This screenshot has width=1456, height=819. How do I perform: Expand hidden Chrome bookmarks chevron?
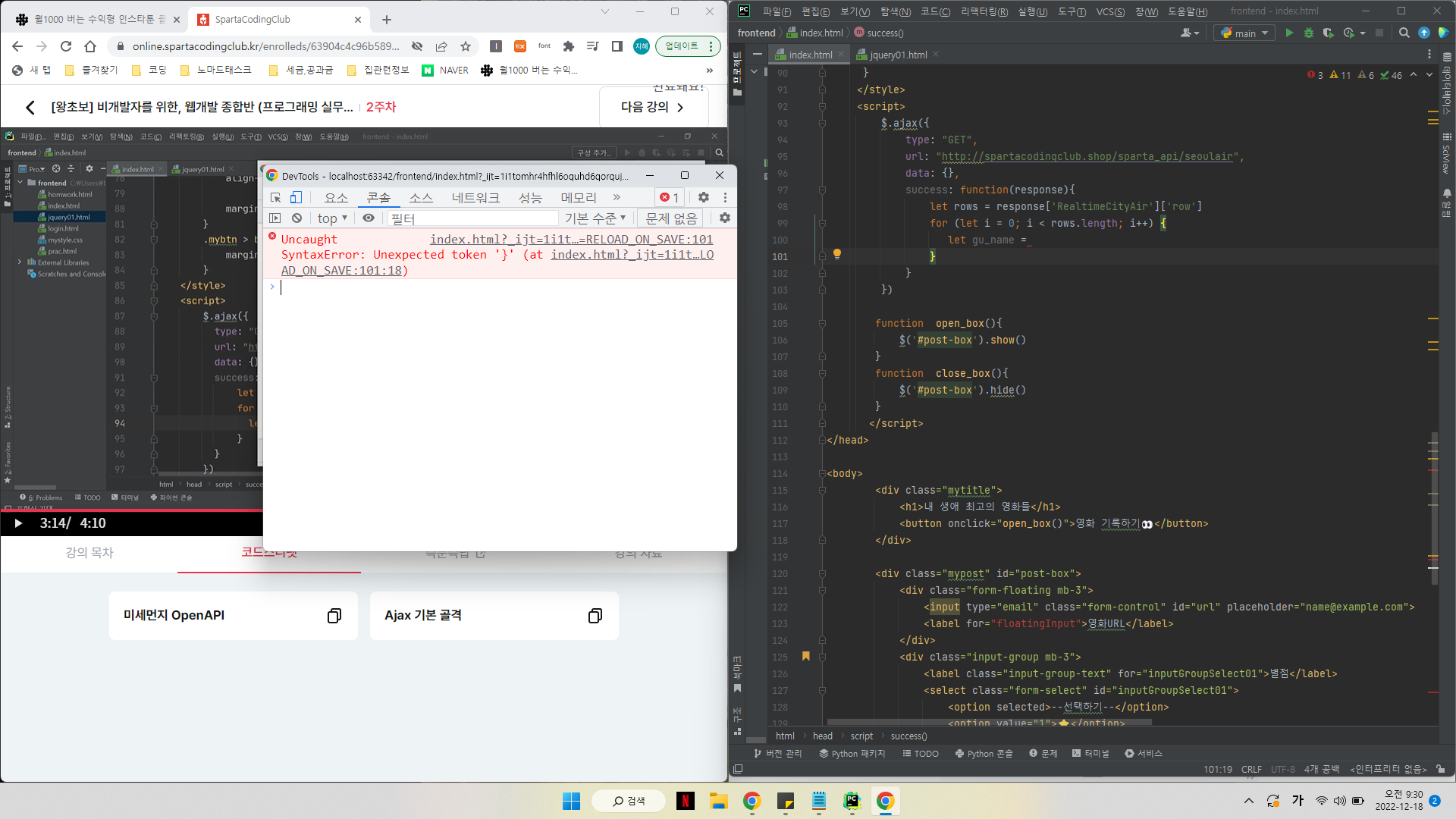coord(710,71)
